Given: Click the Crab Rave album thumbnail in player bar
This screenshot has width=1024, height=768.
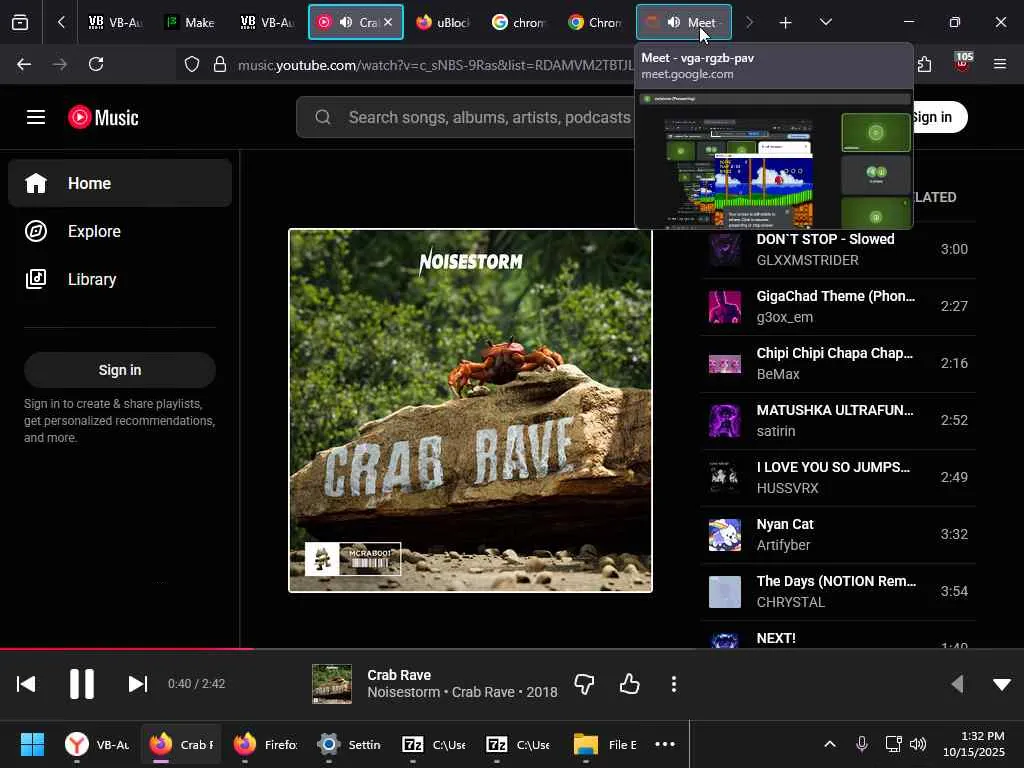Looking at the screenshot, I should pos(332,684).
